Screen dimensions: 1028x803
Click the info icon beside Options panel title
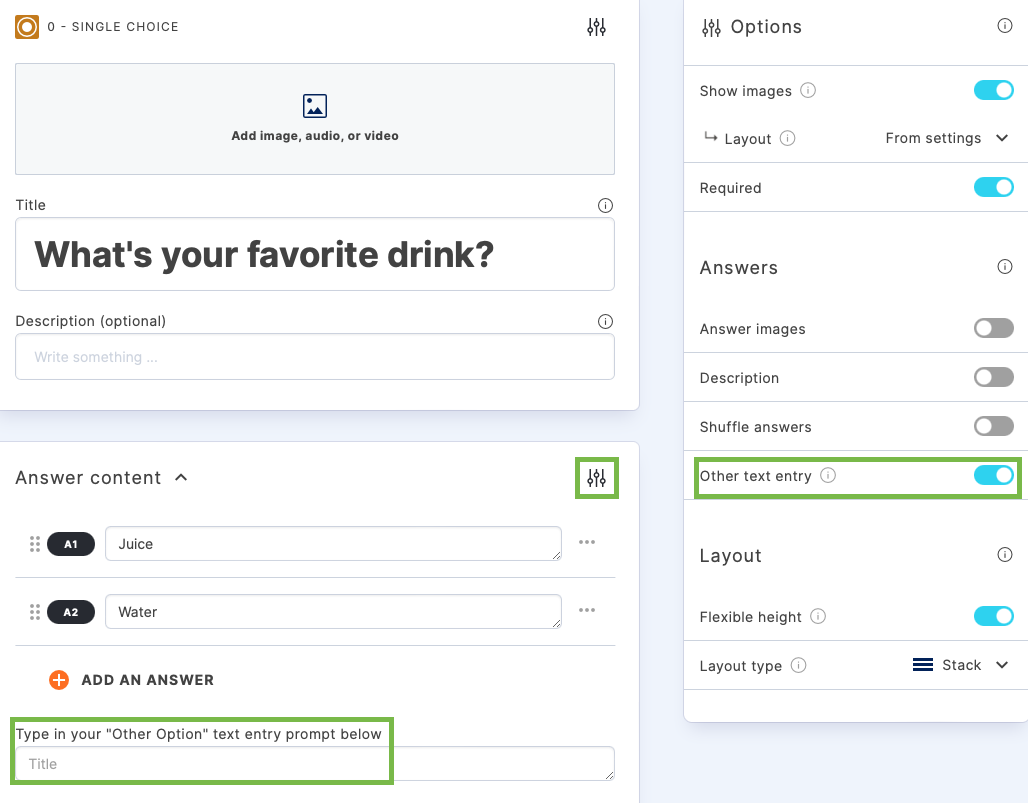click(x=1005, y=26)
